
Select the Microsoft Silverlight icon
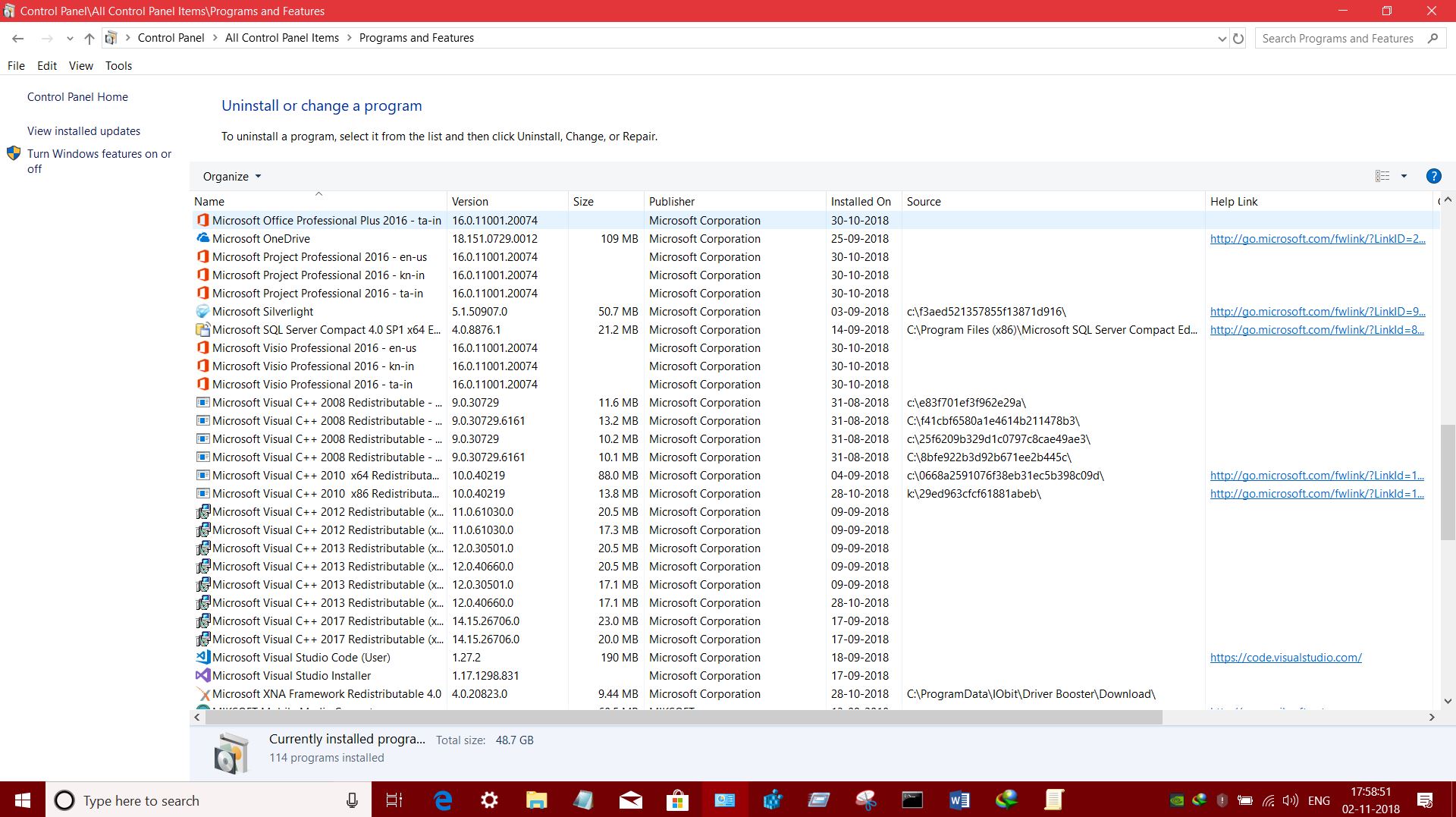click(202, 311)
